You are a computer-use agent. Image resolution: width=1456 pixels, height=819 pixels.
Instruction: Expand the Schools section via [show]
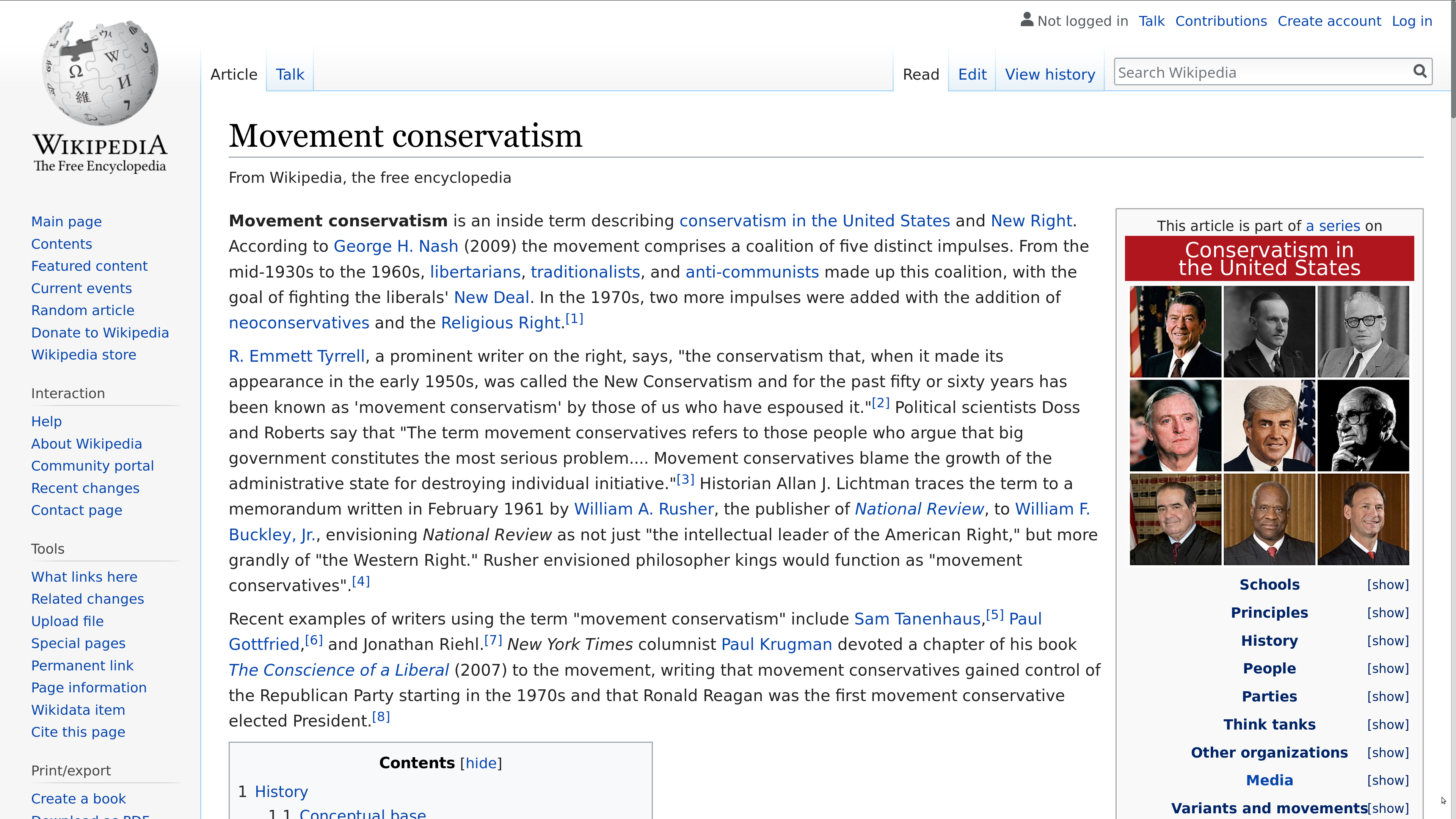[1388, 585]
